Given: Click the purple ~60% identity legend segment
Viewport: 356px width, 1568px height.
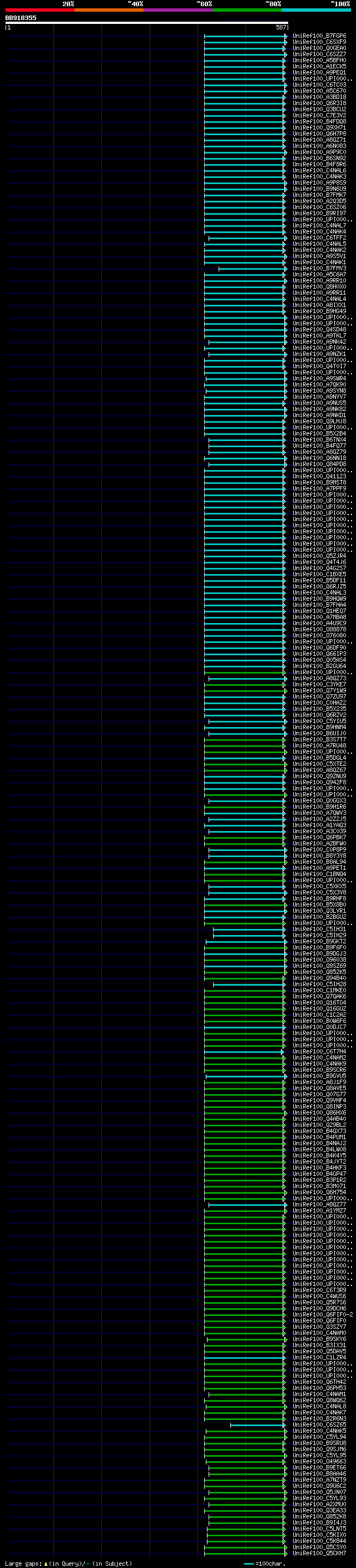Looking at the screenshot, I should [x=179, y=10].
